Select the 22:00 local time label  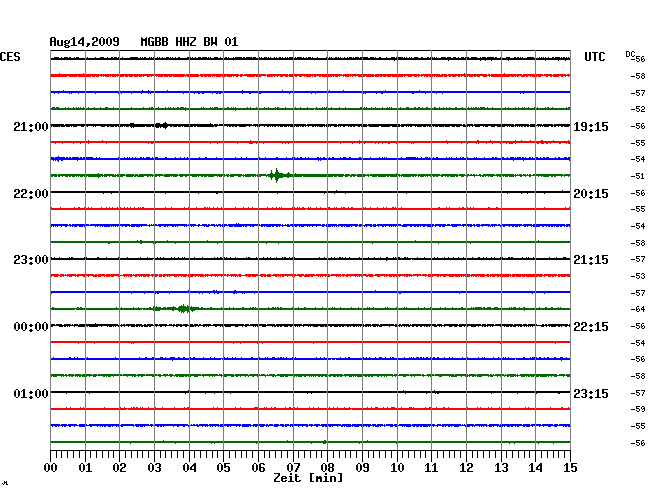pos(31,194)
